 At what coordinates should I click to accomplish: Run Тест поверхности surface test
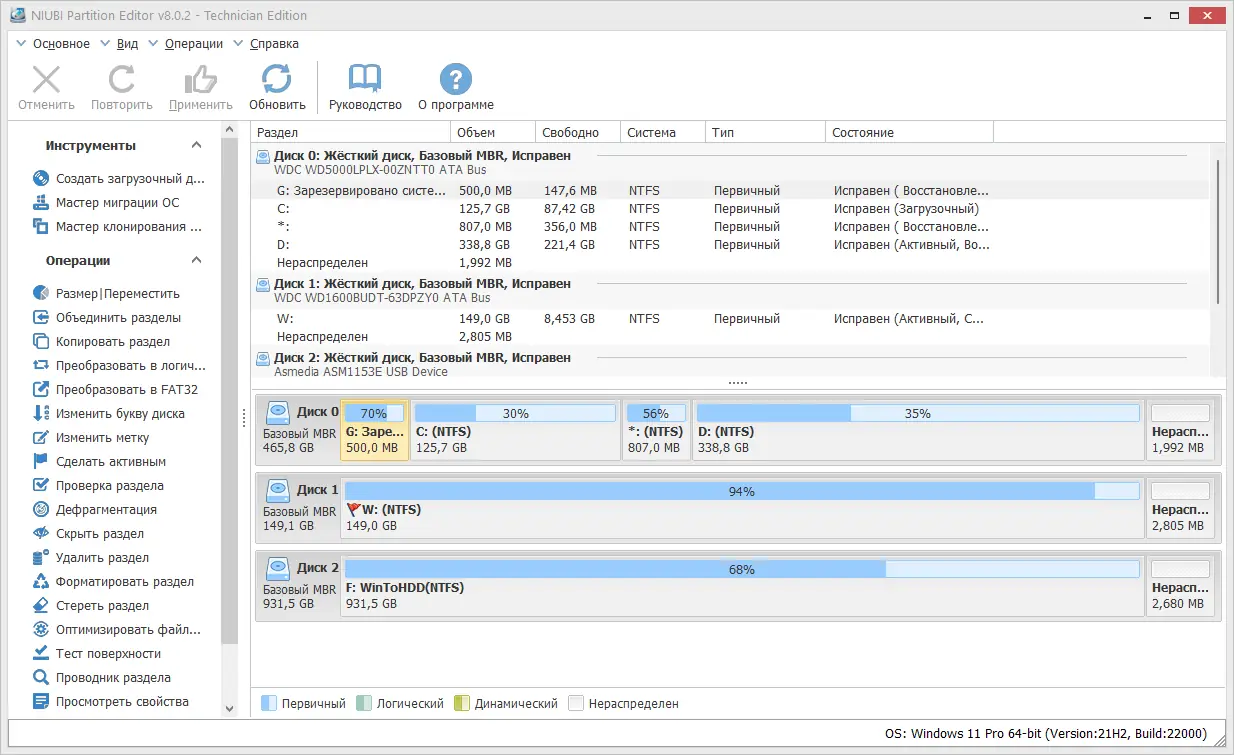pyautogui.click(x=108, y=654)
